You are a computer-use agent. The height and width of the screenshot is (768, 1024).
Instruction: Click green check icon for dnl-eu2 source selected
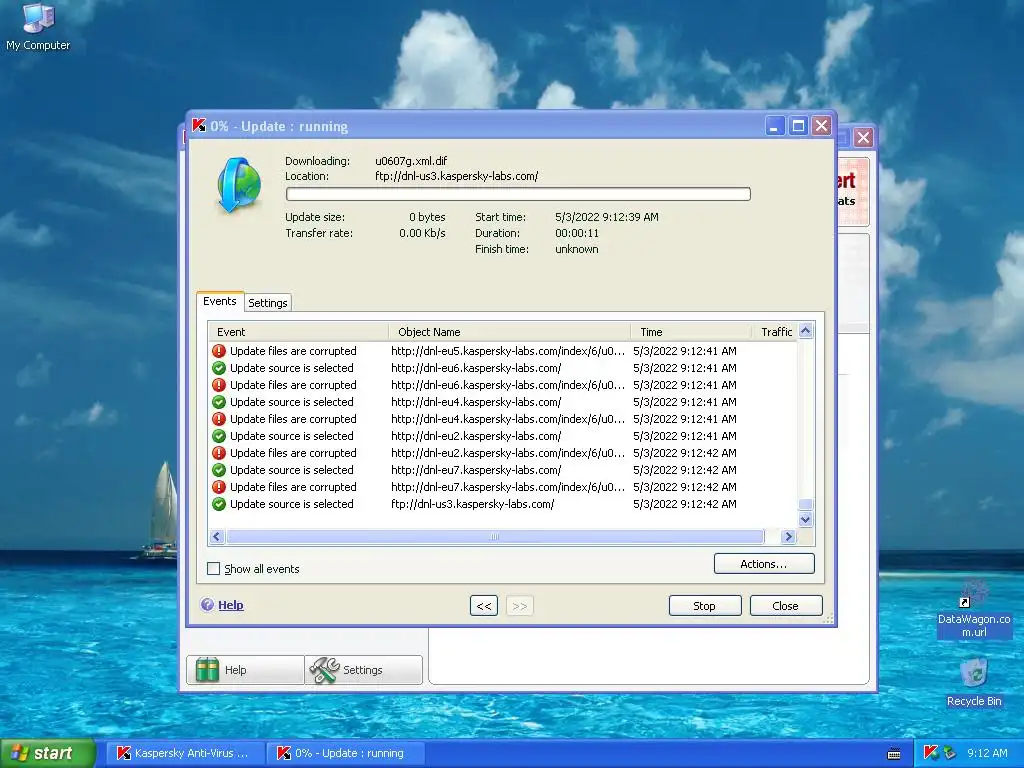pyautogui.click(x=219, y=436)
